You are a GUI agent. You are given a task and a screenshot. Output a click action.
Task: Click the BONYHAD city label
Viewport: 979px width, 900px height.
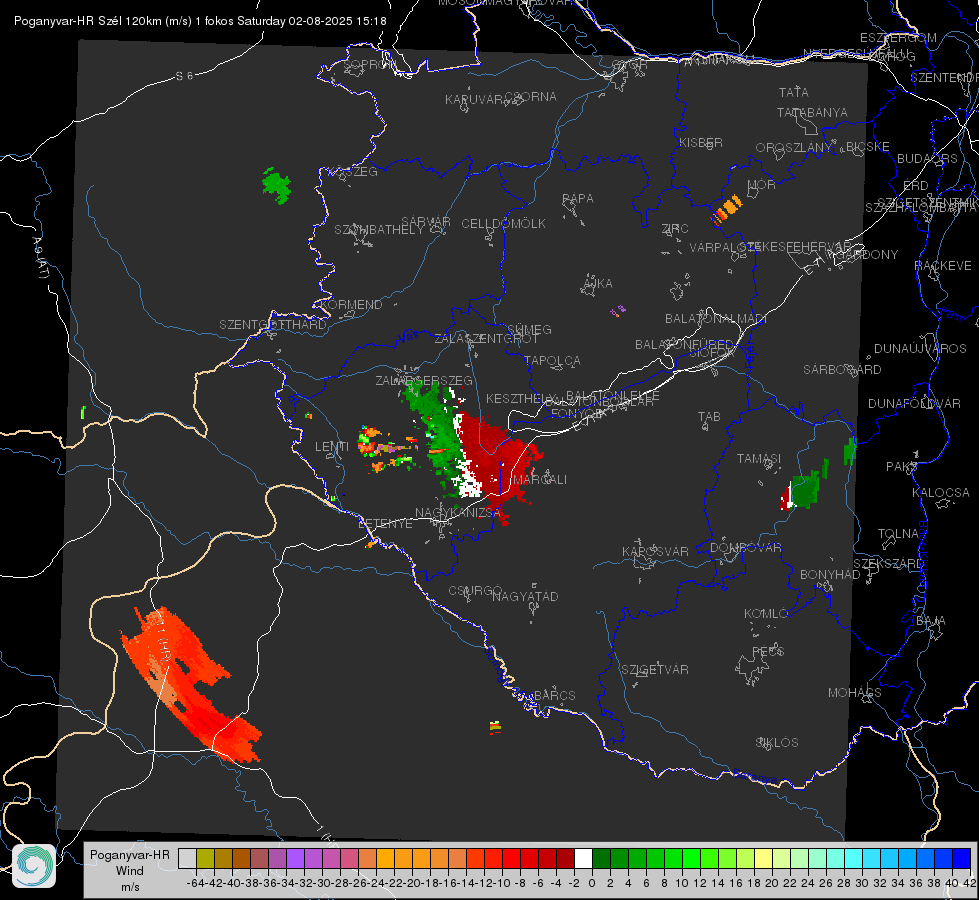830,575
